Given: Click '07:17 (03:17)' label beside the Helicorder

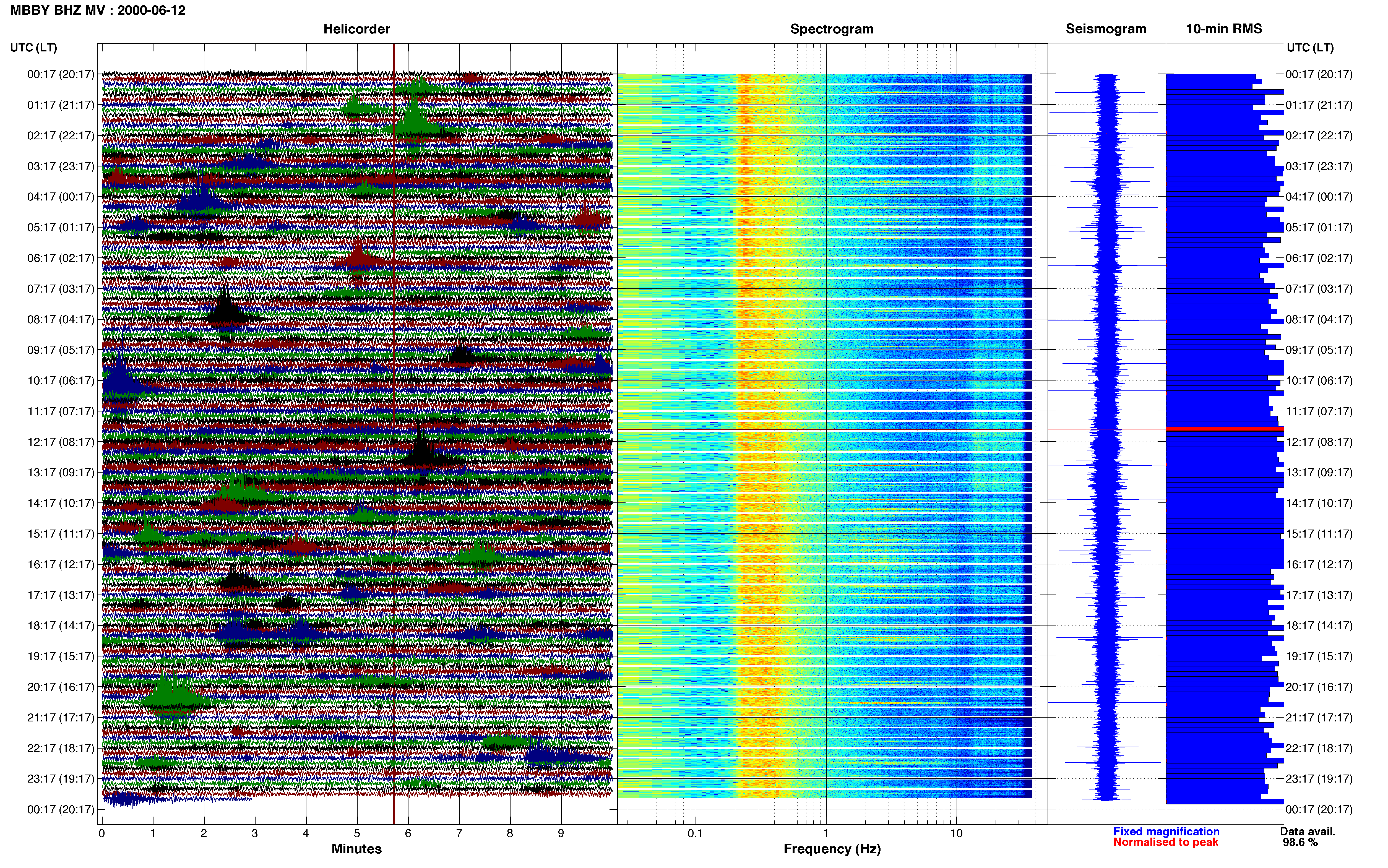Looking at the screenshot, I should (x=61, y=289).
